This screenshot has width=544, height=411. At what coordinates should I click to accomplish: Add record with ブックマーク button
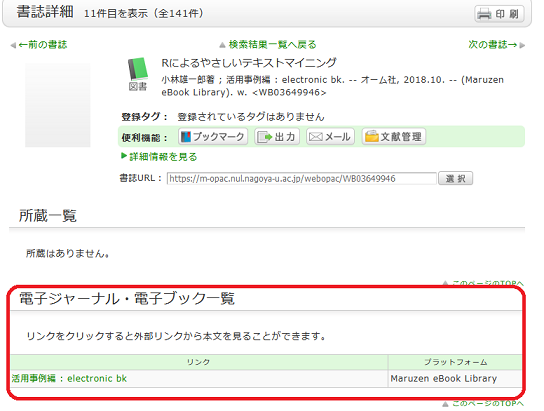(x=213, y=137)
